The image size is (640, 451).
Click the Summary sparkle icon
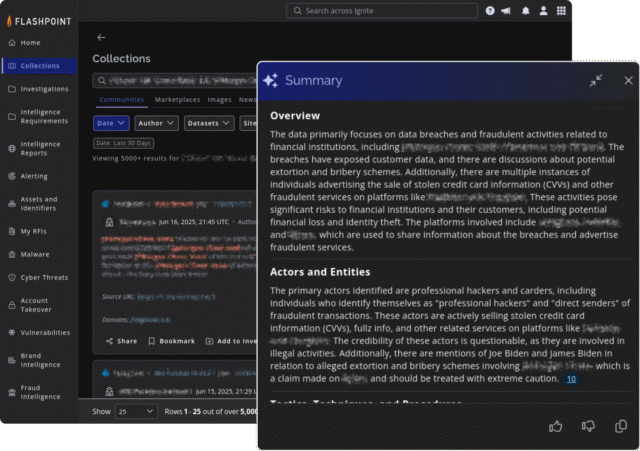point(271,80)
